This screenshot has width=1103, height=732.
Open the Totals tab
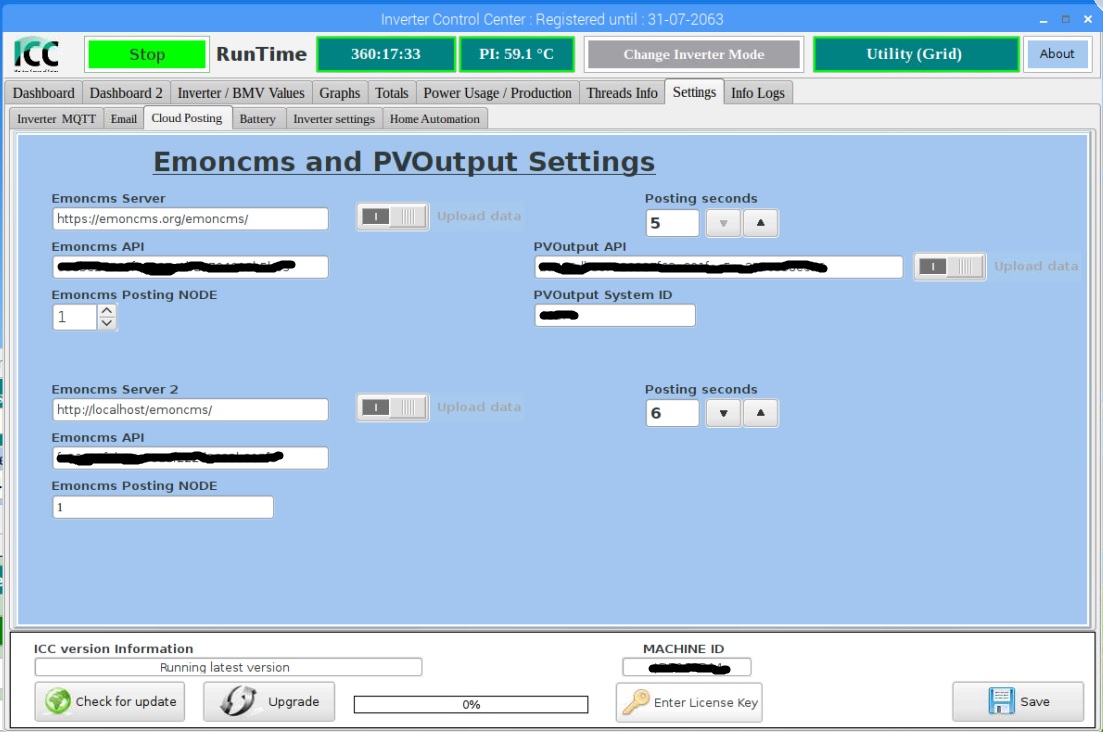coord(392,93)
